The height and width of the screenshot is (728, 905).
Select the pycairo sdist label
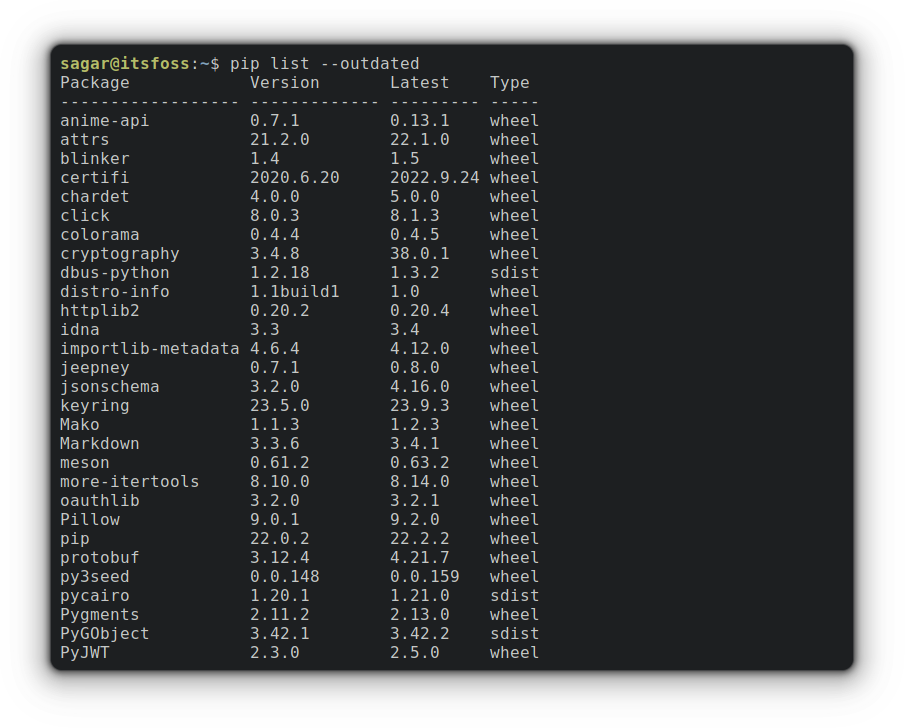point(514,595)
